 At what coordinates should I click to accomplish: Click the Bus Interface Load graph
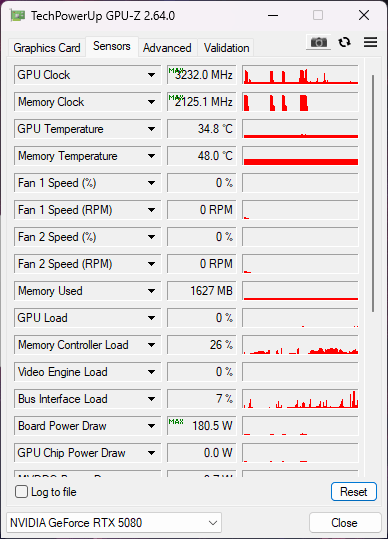pyautogui.click(x=300, y=399)
